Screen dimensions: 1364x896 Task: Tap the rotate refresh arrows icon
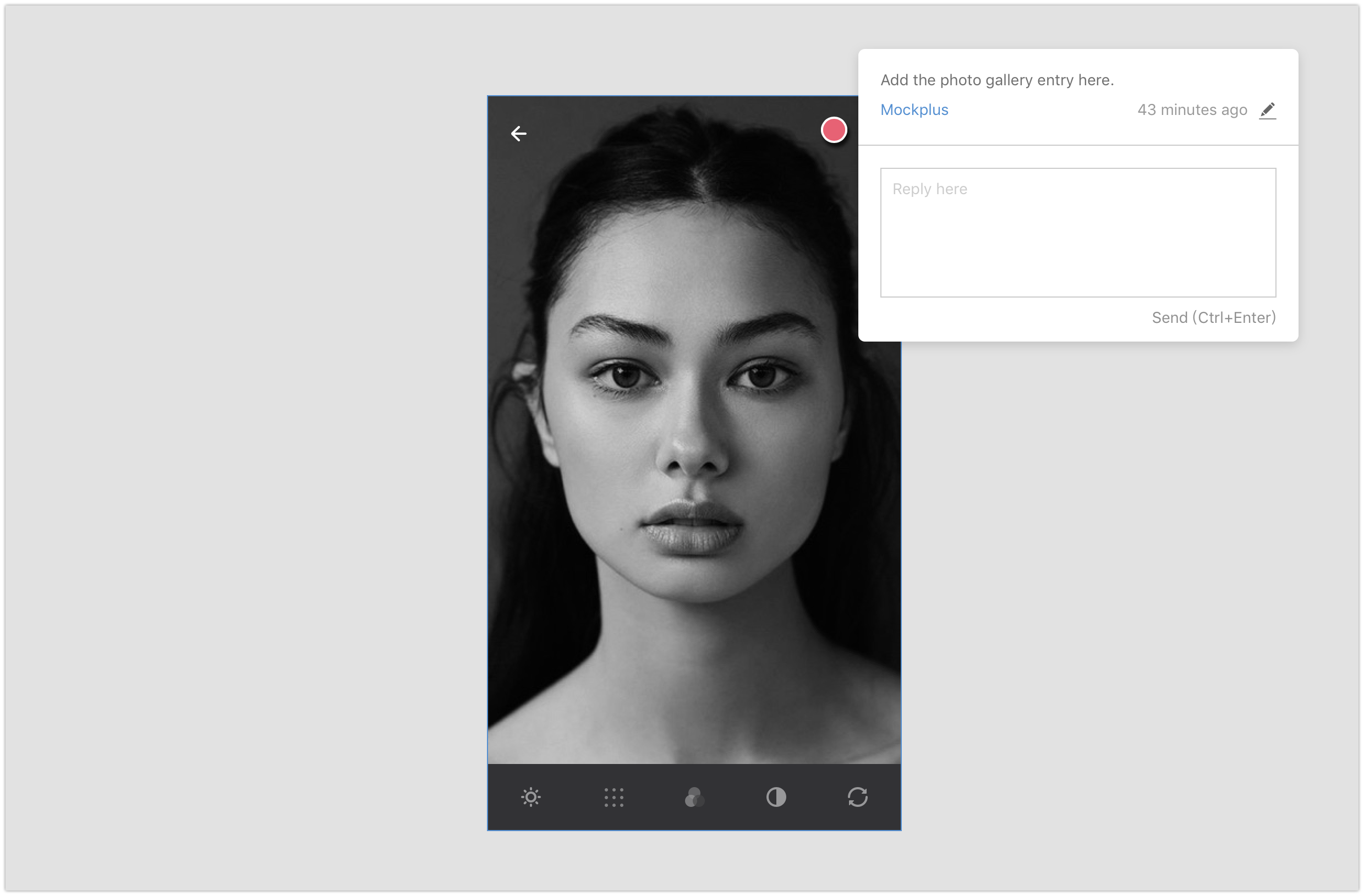(857, 797)
